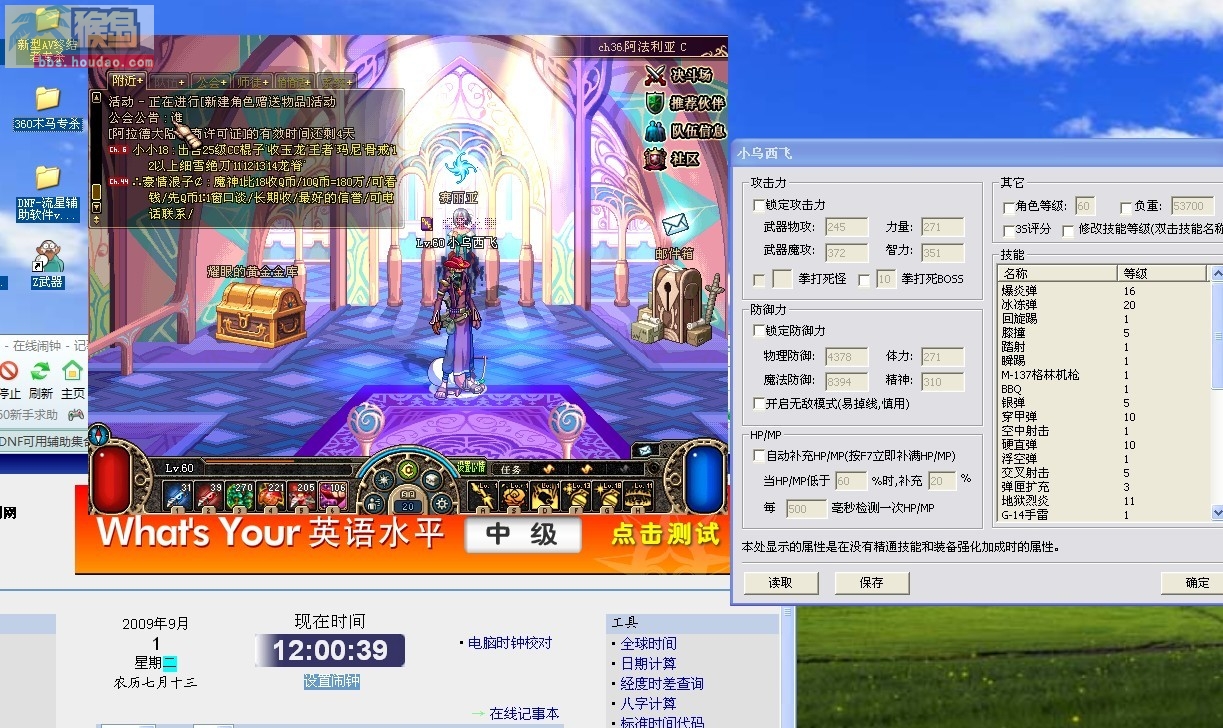
Task: Use quick slot 1 item with count 31
Action: click(177, 494)
